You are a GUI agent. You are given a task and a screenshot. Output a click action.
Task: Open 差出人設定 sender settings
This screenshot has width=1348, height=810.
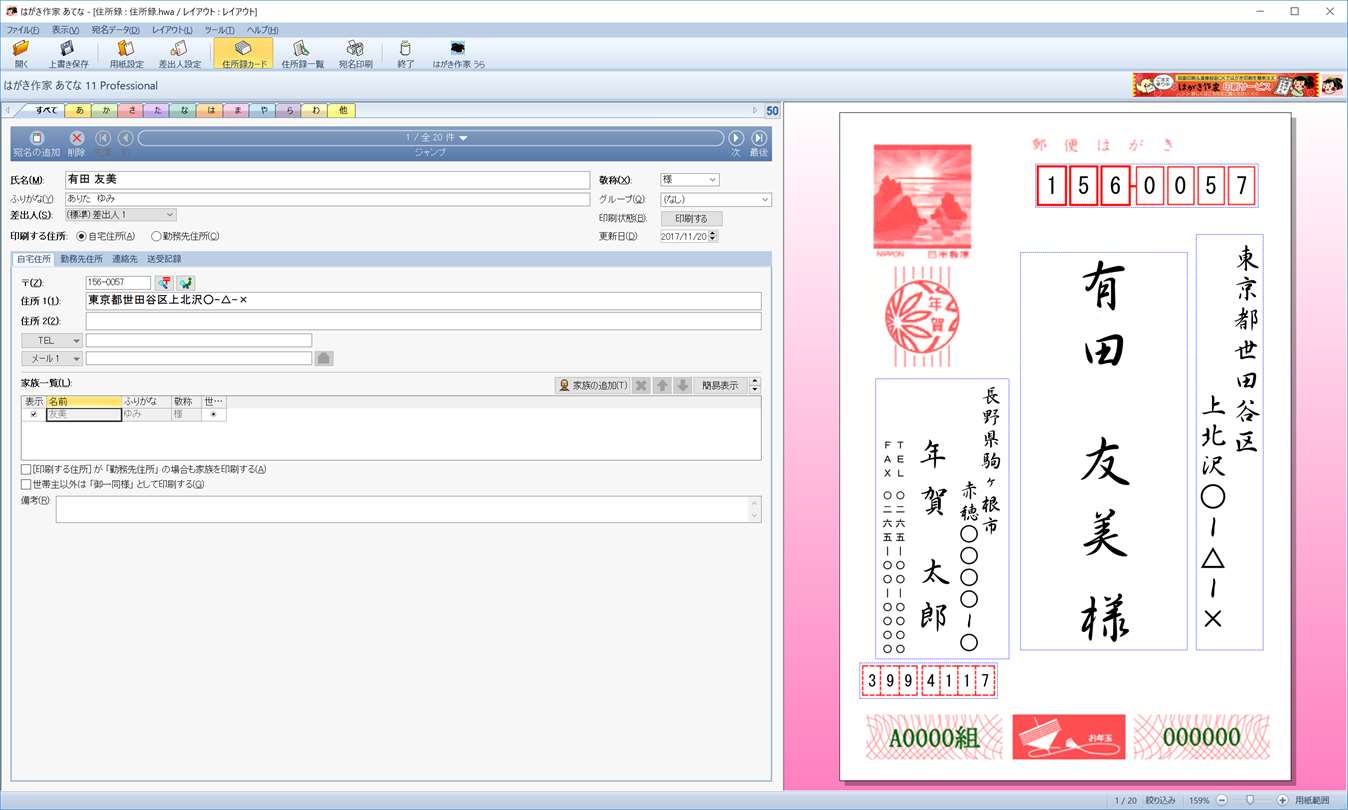pos(179,53)
